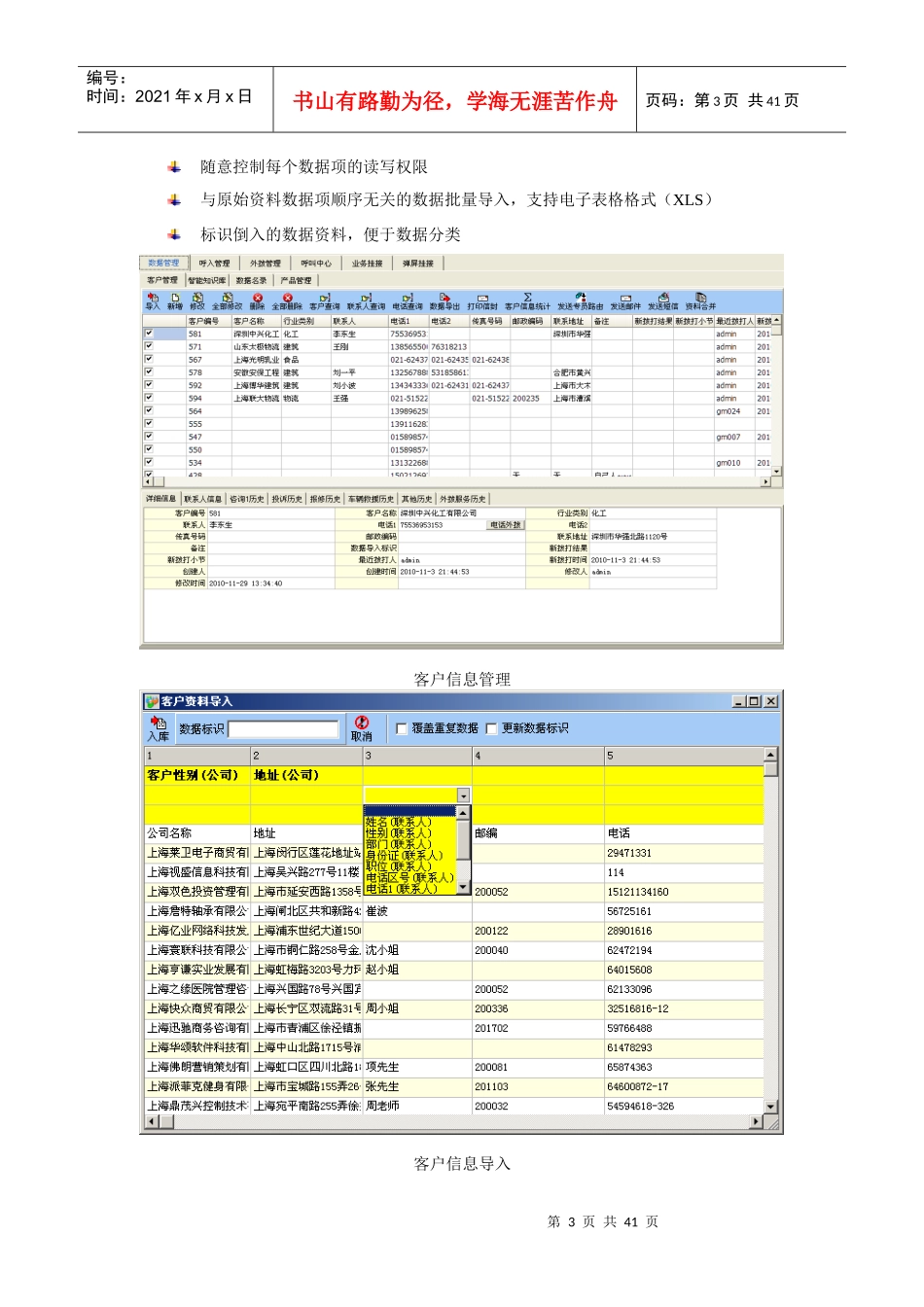Screen dimensions: 924x1307
Task: Open the 智能知识库 sub-tab
Action: (x=206, y=280)
